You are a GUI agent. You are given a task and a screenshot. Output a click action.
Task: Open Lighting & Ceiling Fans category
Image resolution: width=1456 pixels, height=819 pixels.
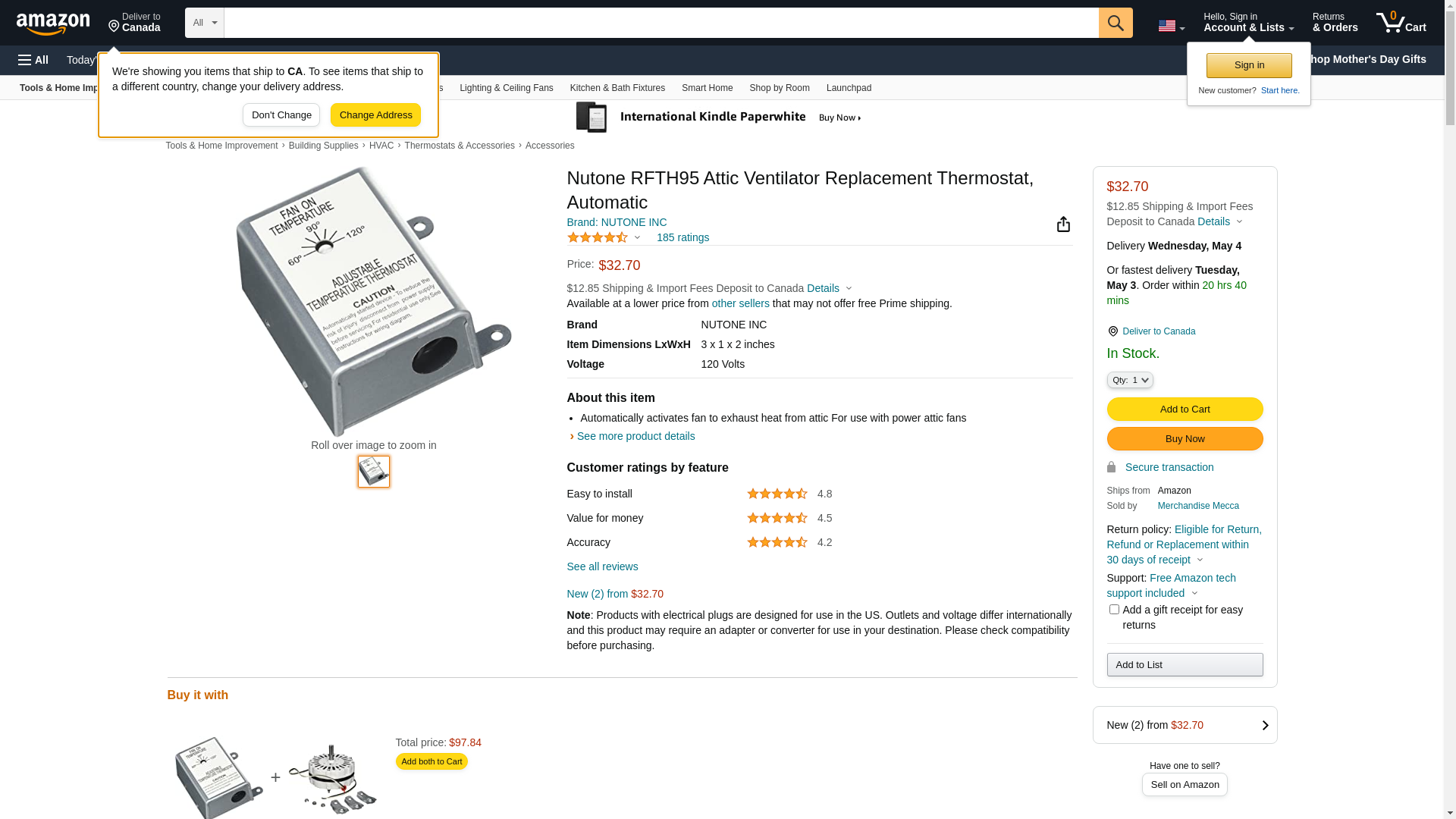coord(506,88)
